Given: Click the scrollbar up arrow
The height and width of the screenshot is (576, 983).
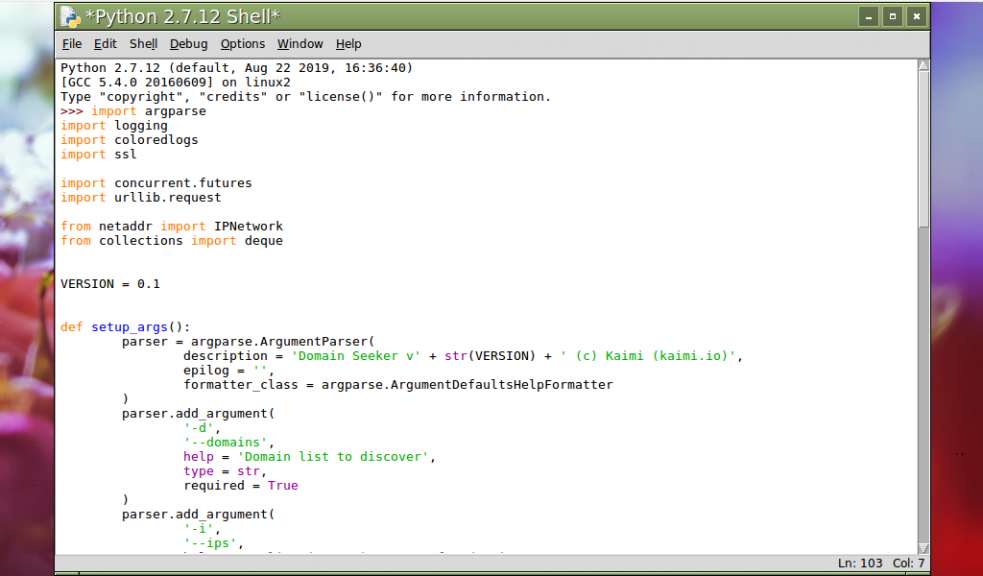Looking at the screenshot, I should (x=923, y=66).
